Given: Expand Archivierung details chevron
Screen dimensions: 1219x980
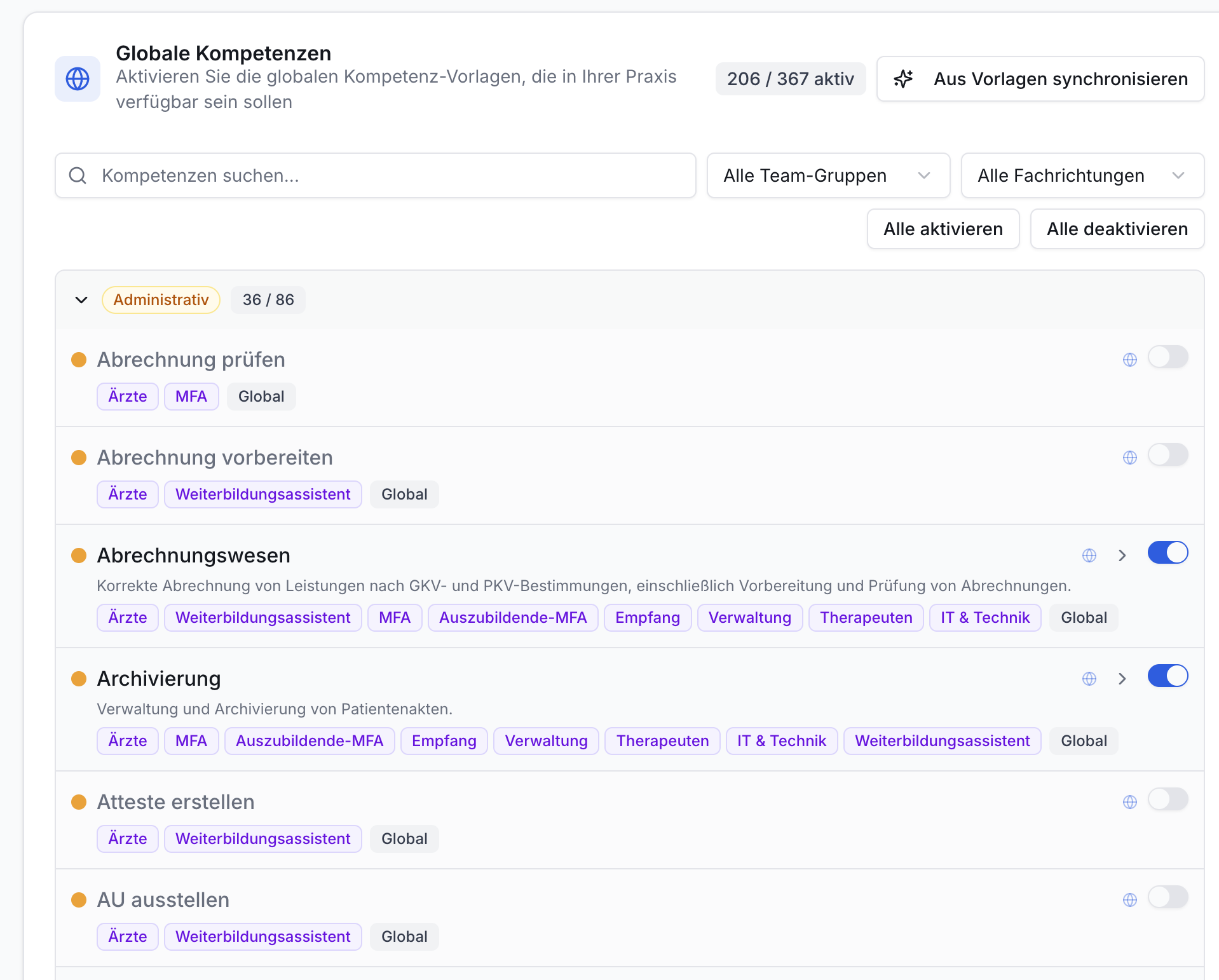Looking at the screenshot, I should [1122, 679].
